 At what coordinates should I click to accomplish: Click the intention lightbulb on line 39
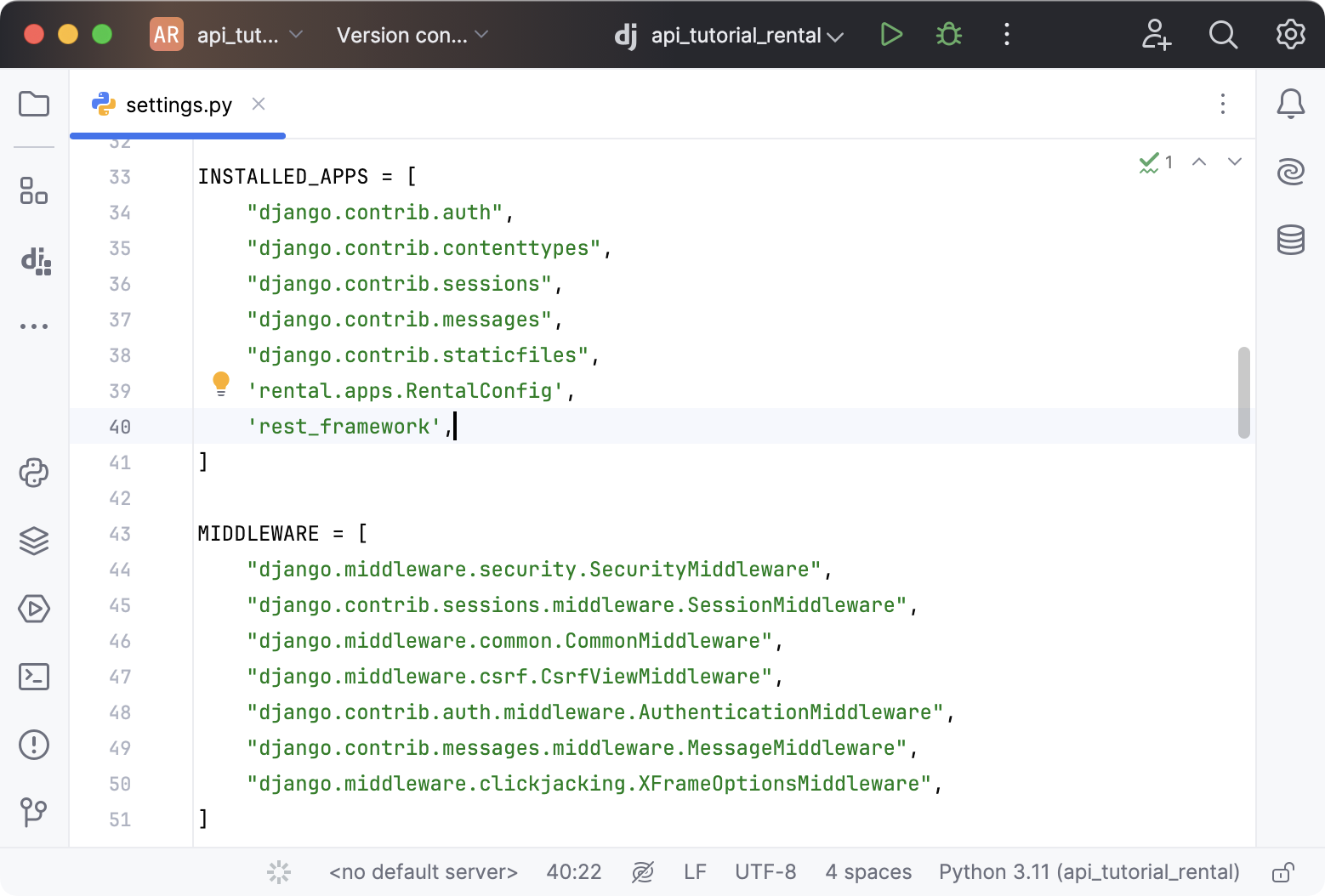tap(223, 384)
